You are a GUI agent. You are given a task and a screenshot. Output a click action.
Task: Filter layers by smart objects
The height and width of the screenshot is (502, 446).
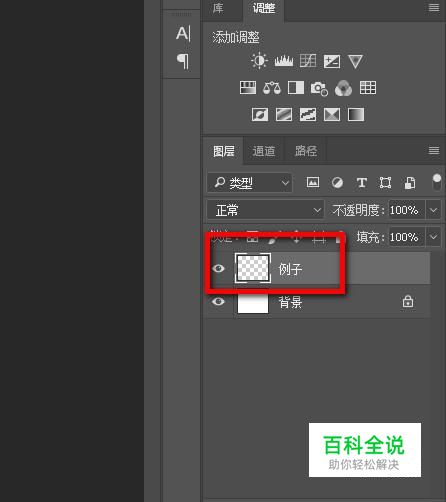point(410,183)
